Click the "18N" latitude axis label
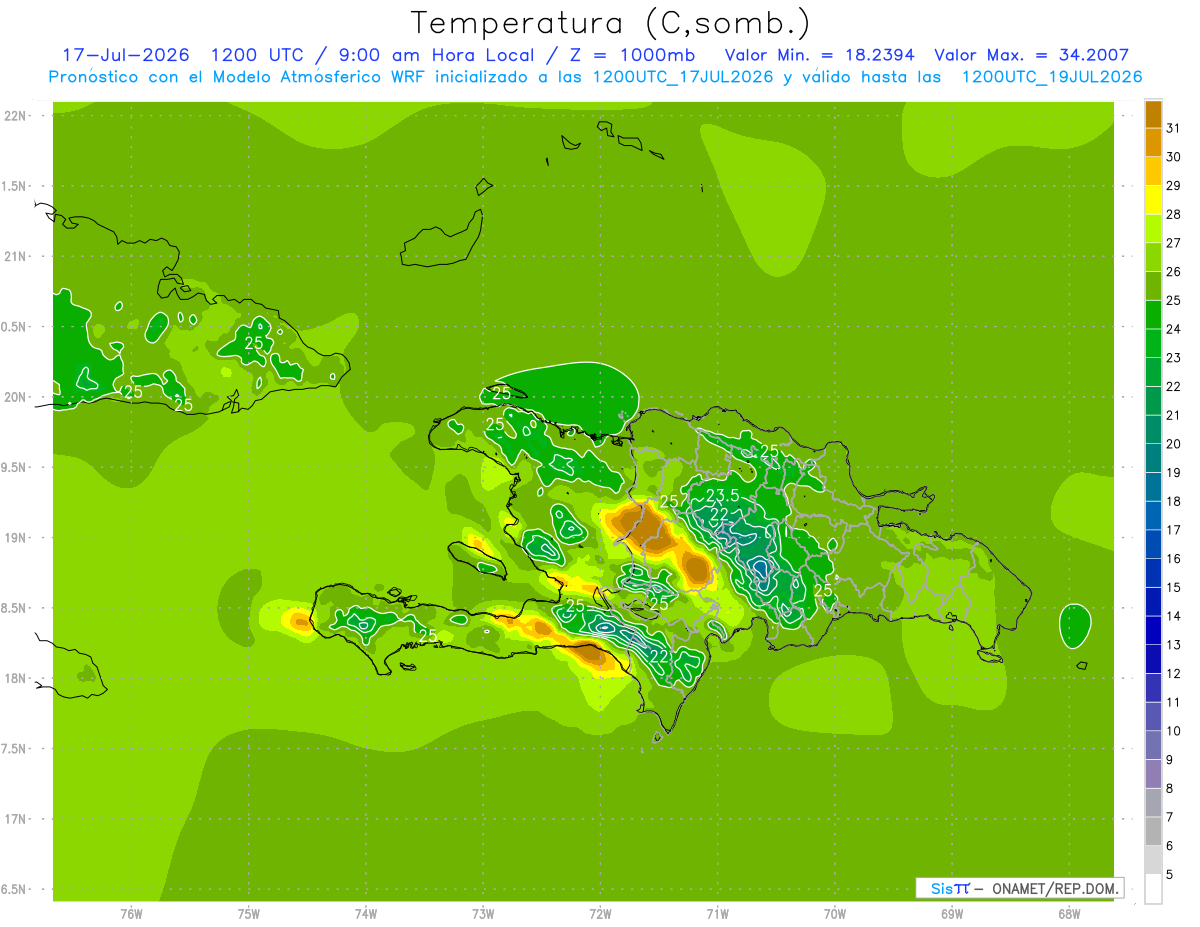The width and height of the screenshot is (1200, 927). (x=16, y=678)
